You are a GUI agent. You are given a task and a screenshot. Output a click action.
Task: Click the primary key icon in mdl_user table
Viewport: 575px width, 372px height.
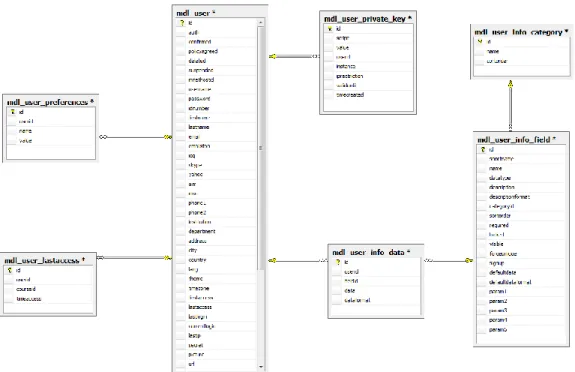(182, 23)
